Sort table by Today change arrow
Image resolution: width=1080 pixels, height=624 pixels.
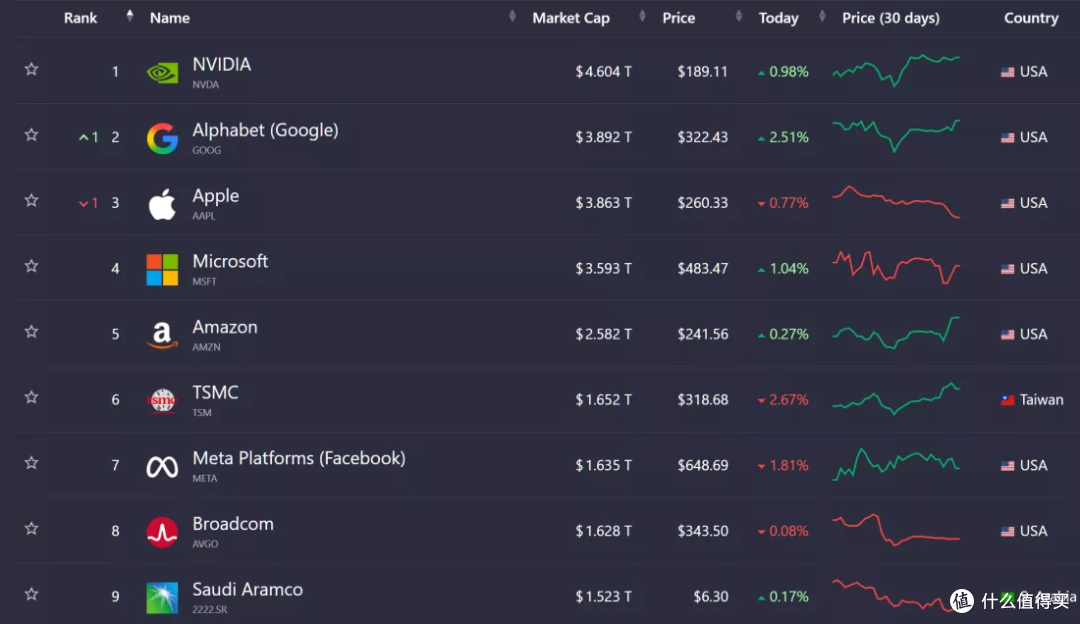tap(822, 17)
